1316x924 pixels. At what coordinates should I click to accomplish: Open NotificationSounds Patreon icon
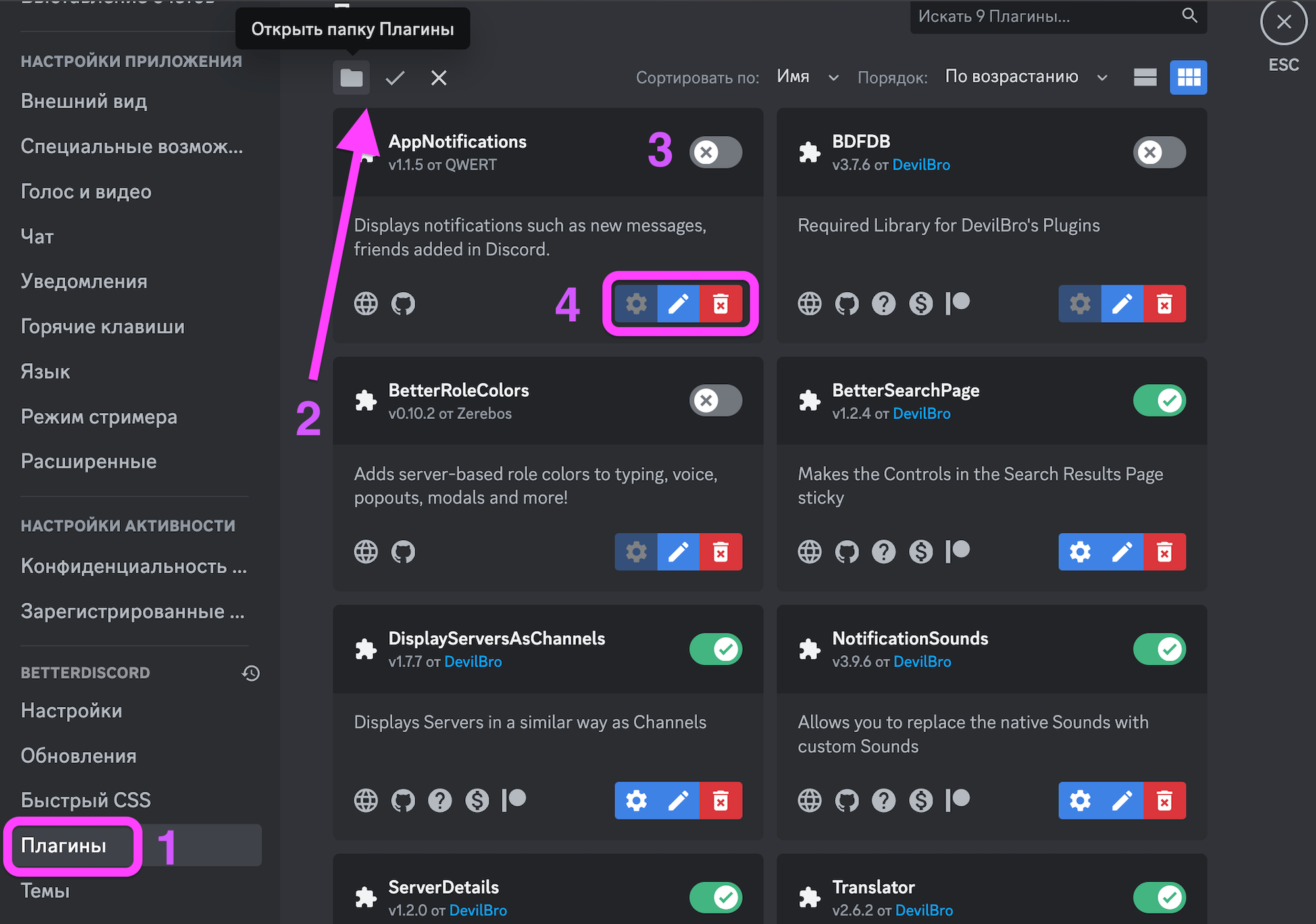coord(957,800)
